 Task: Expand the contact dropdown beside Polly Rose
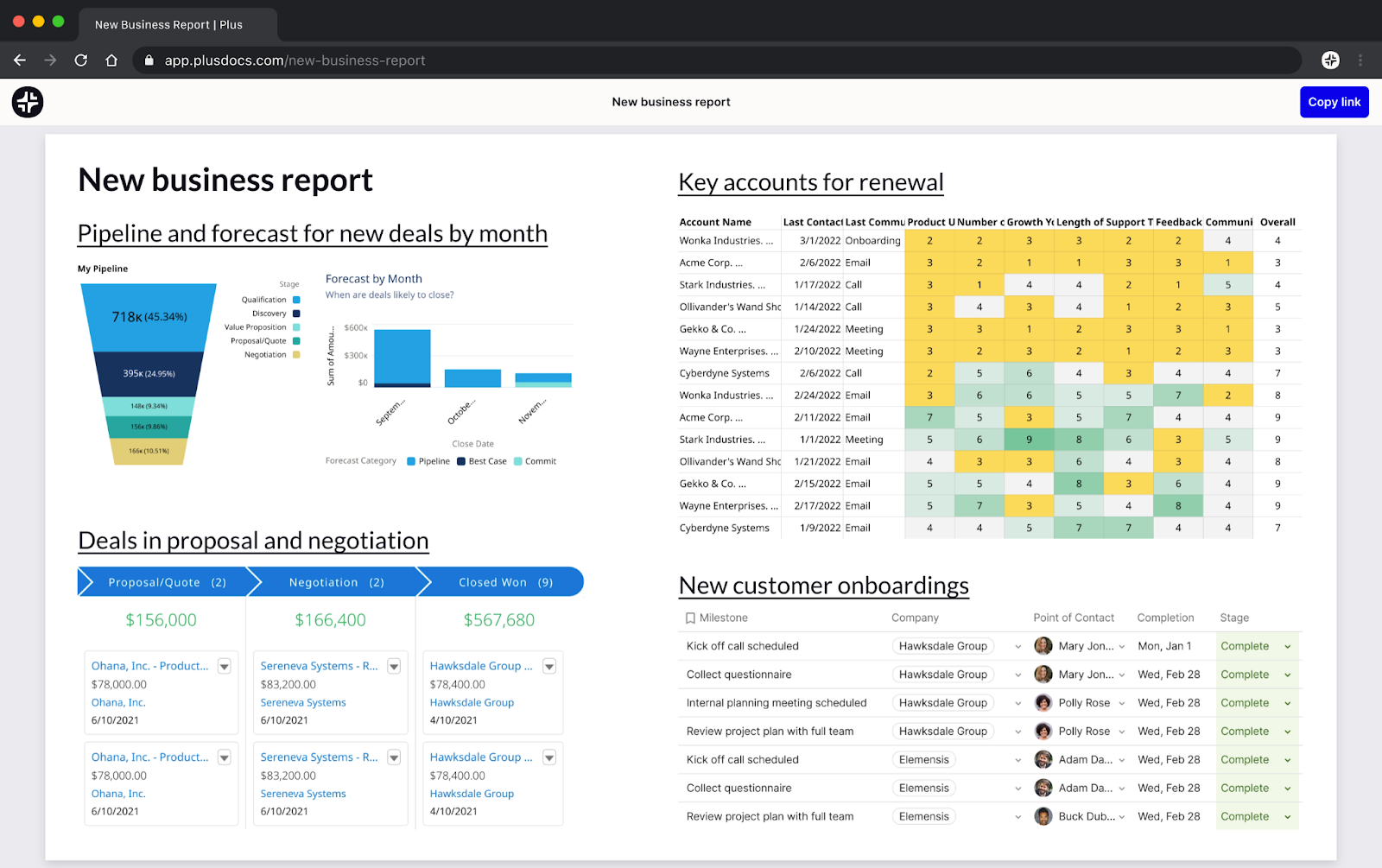1120,702
